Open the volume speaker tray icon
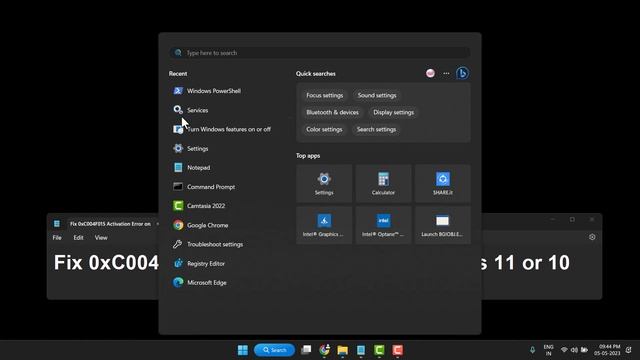 574,350
